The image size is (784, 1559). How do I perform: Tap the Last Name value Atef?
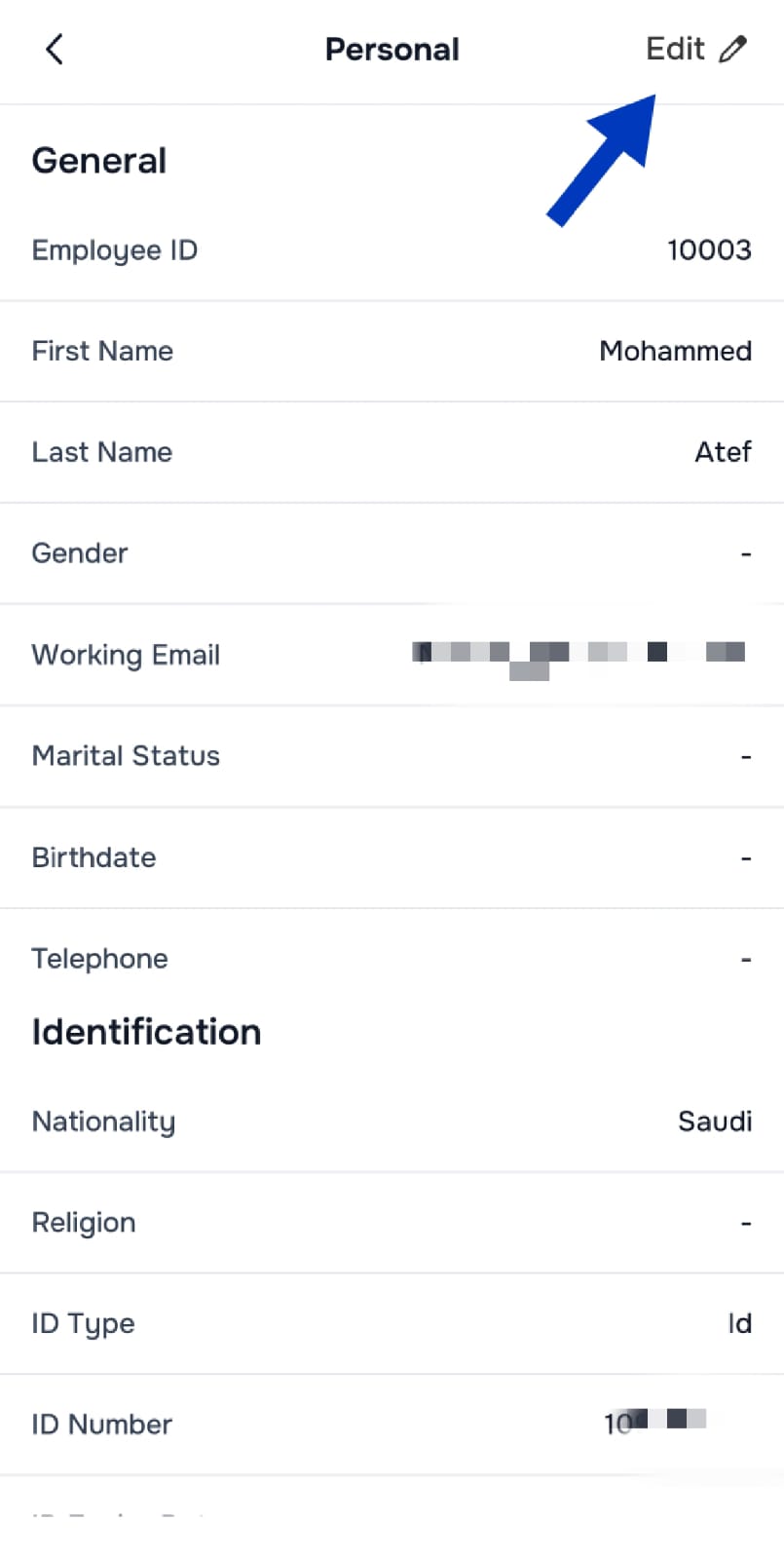(x=723, y=452)
